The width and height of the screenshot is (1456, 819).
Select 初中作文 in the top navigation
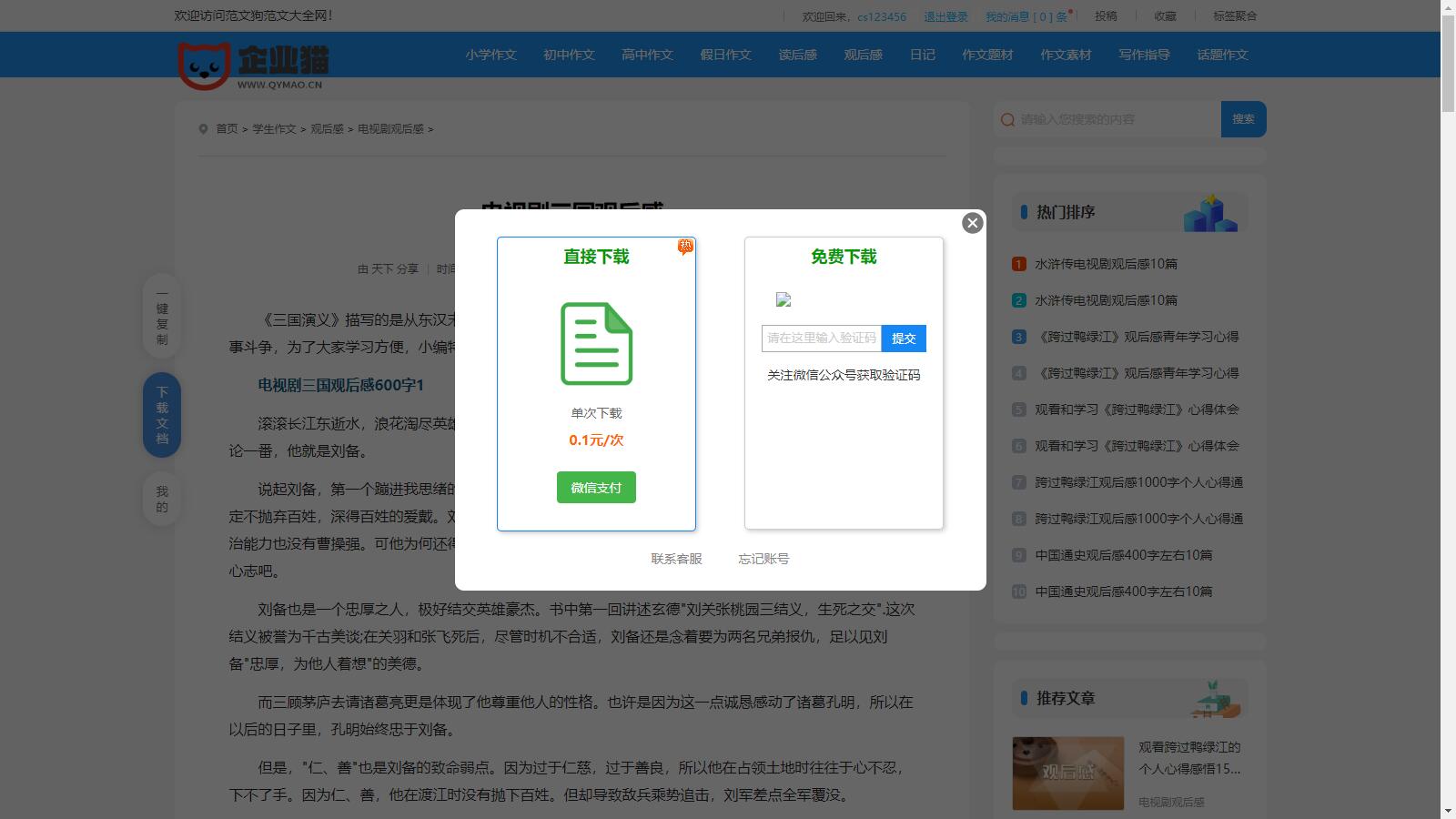(568, 55)
